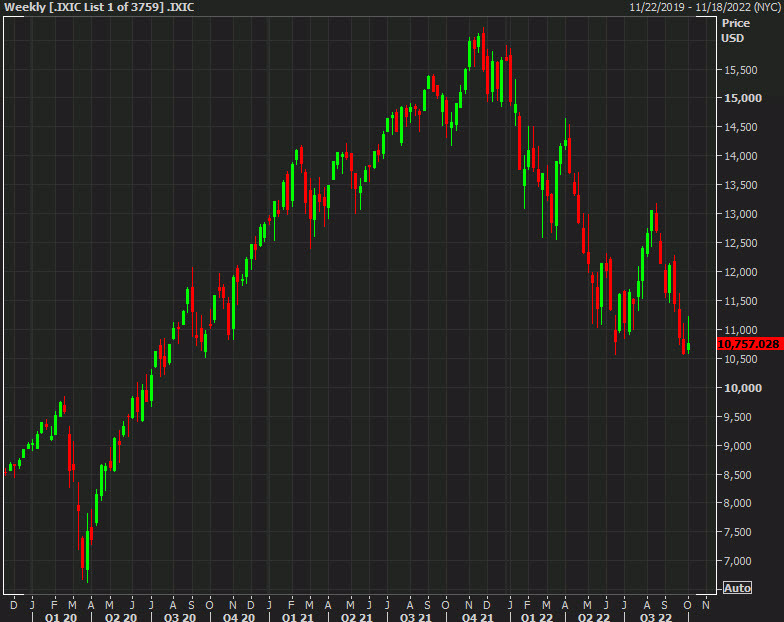Viewport: 784px width, 622px height.
Task: Click the 12,500 price axis label
Action: pyautogui.click(x=741, y=243)
